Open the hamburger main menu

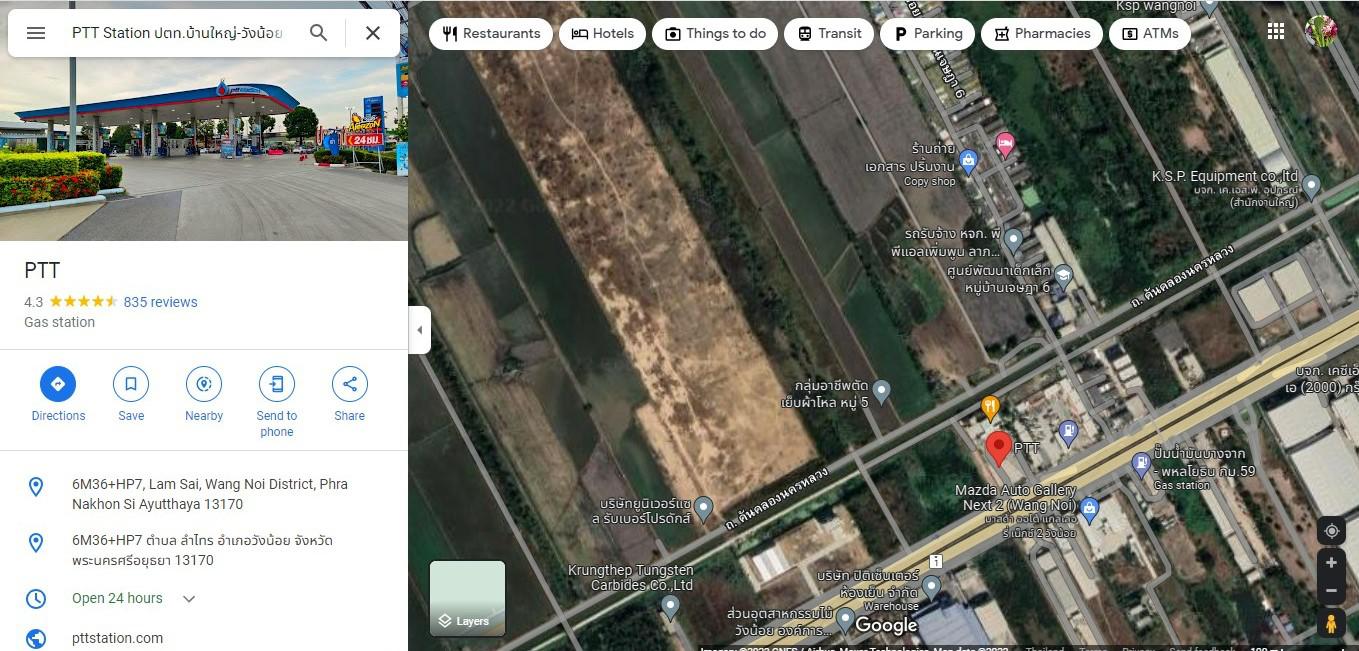tap(36, 33)
